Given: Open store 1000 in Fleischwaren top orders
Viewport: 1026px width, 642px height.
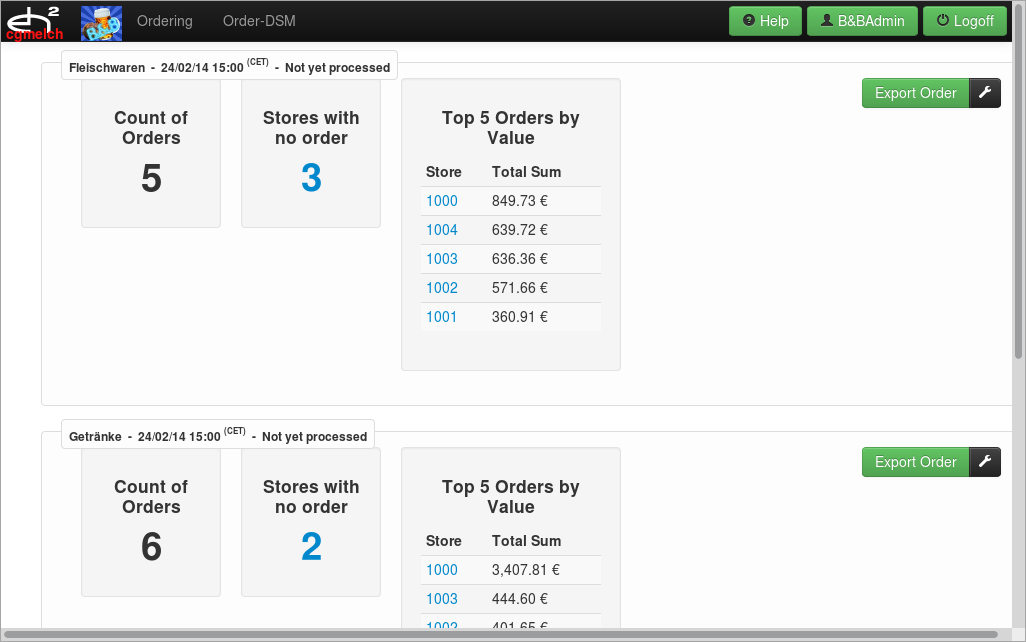Looking at the screenshot, I should [442, 201].
